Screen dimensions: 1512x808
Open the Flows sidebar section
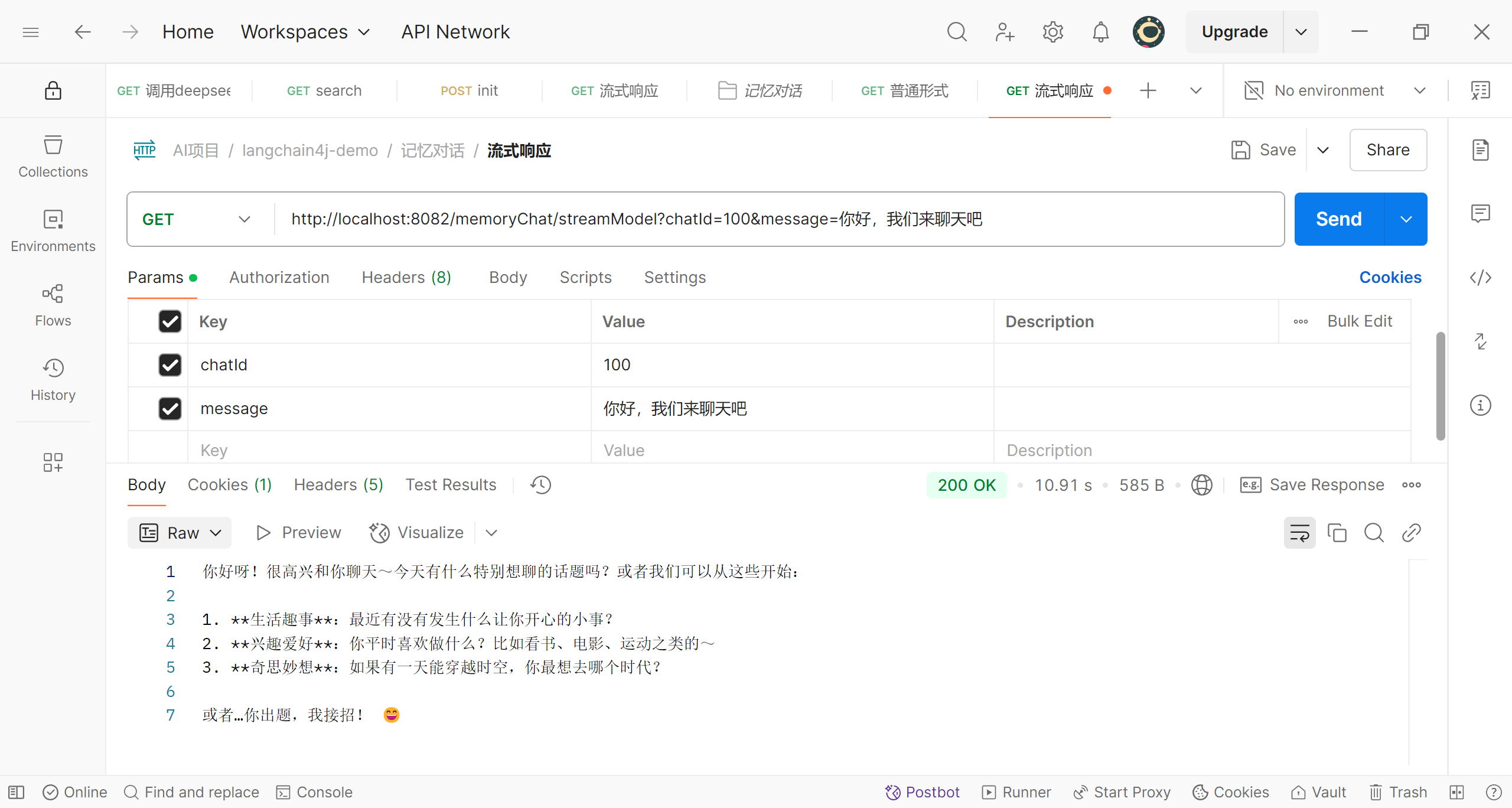pyautogui.click(x=53, y=305)
